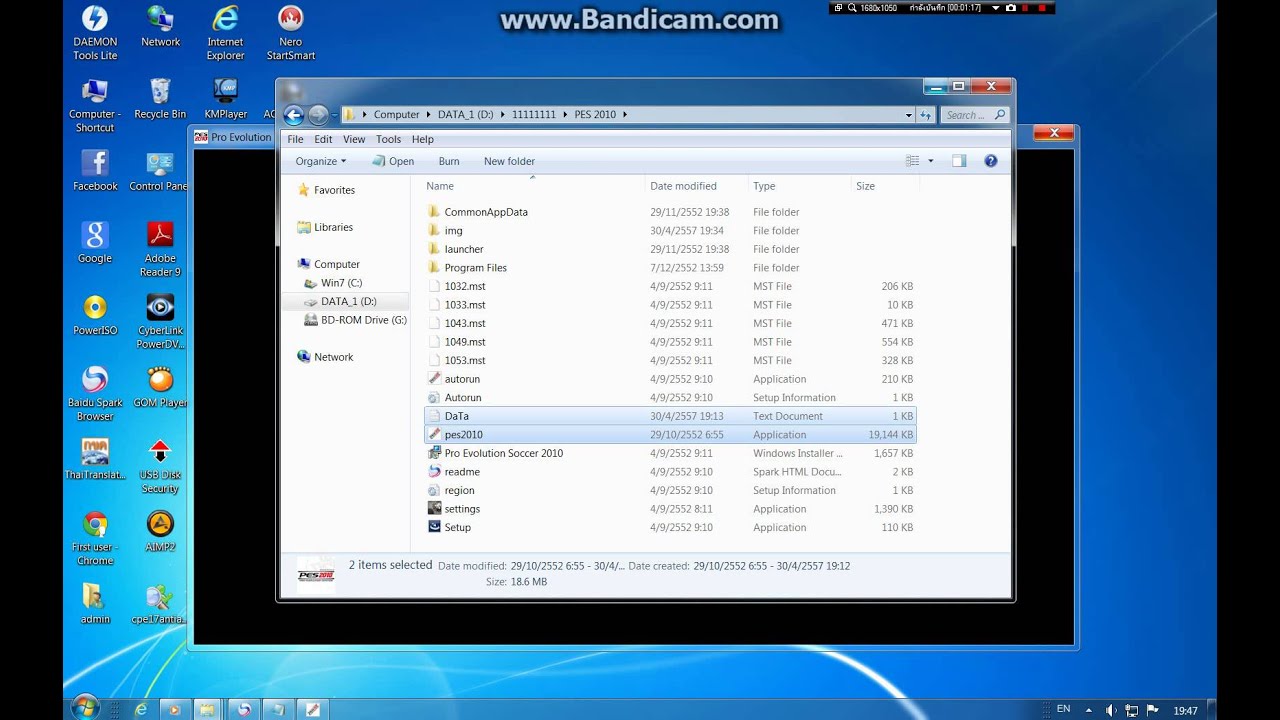Select the DaTa text document
This screenshot has width=1280, height=720.
click(670, 416)
